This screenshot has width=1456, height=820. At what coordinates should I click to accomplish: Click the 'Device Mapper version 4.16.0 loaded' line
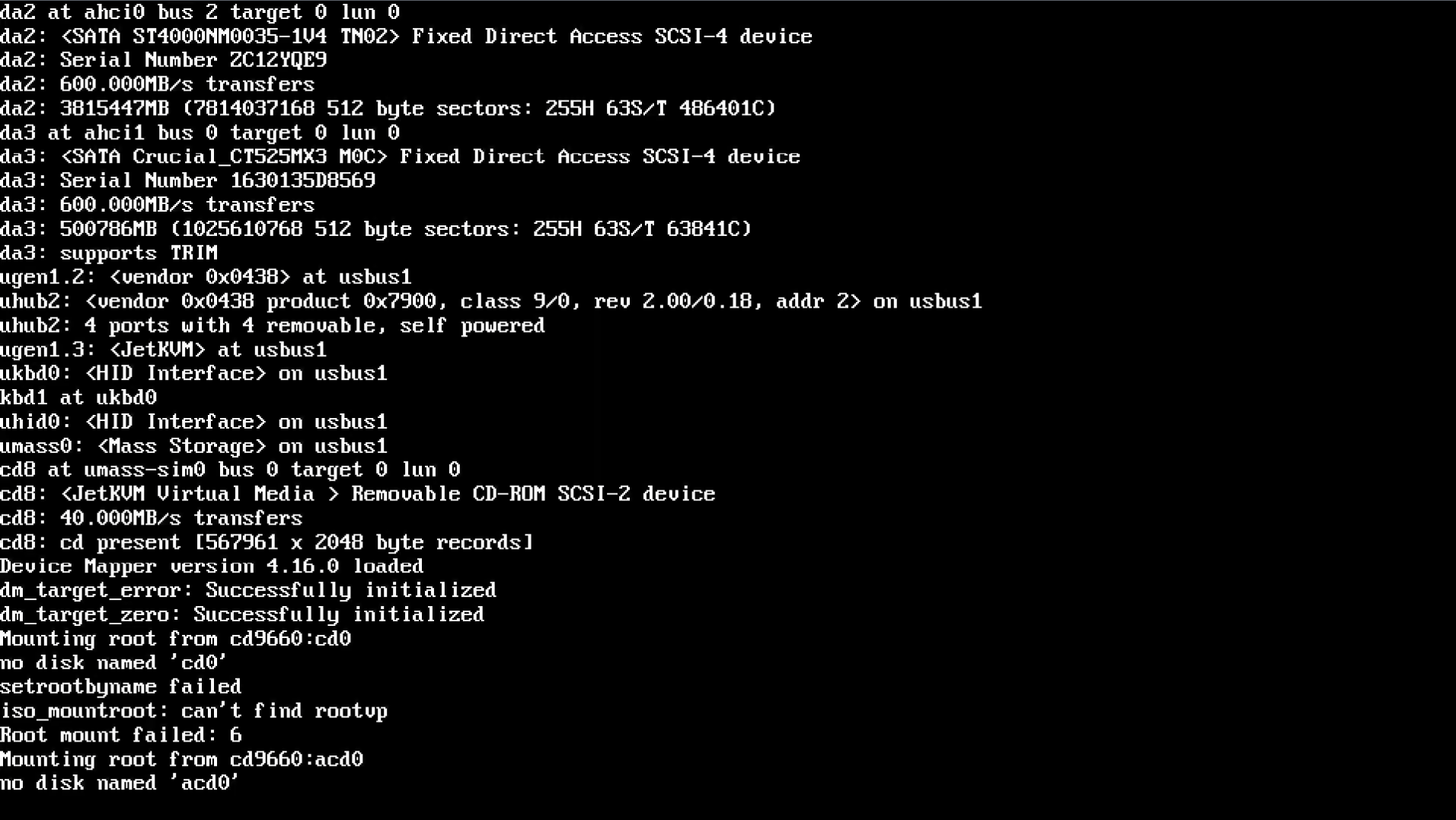click(212, 566)
